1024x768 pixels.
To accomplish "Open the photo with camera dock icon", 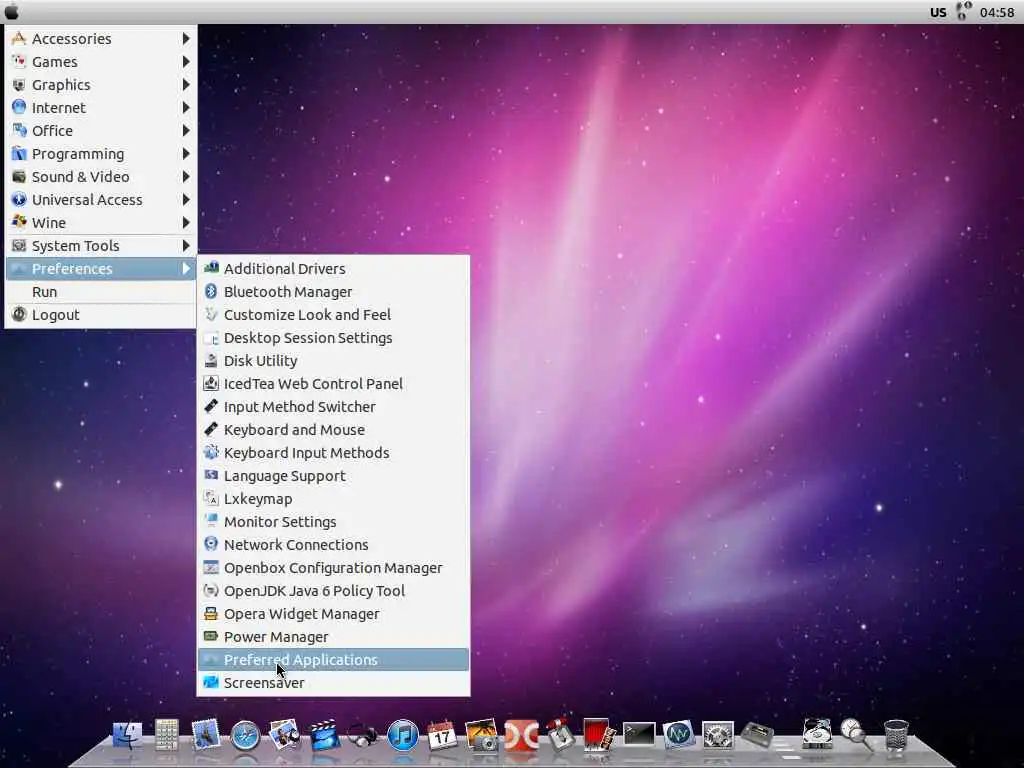I will pyautogui.click(x=481, y=735).
